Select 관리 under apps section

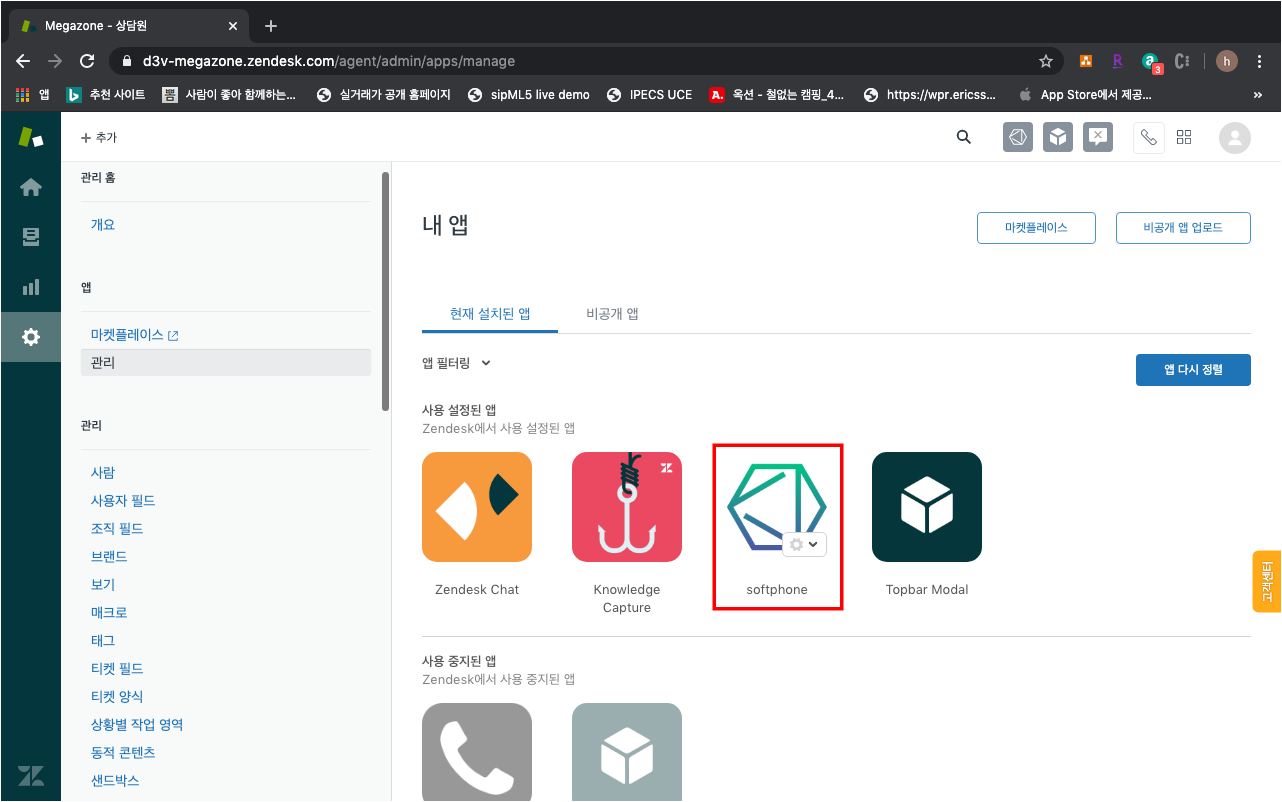(x=226, y=362)
